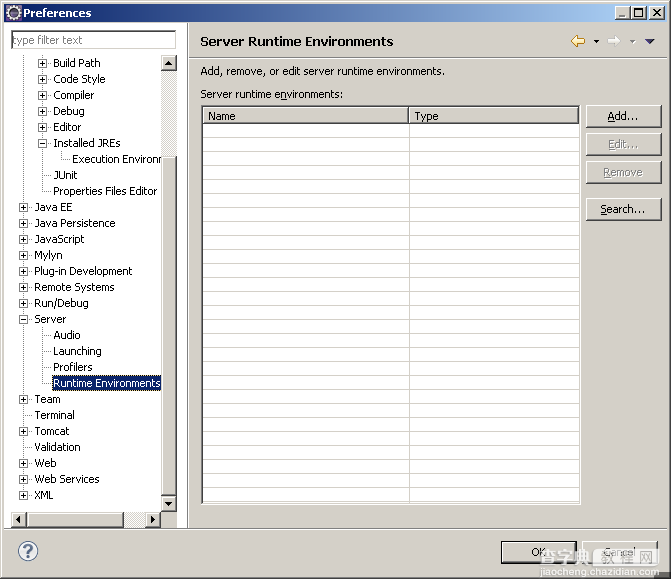This screenshot has height=579, width=671.
Task: Click tree scrollbar up arrow
Action: click(169, 63)
